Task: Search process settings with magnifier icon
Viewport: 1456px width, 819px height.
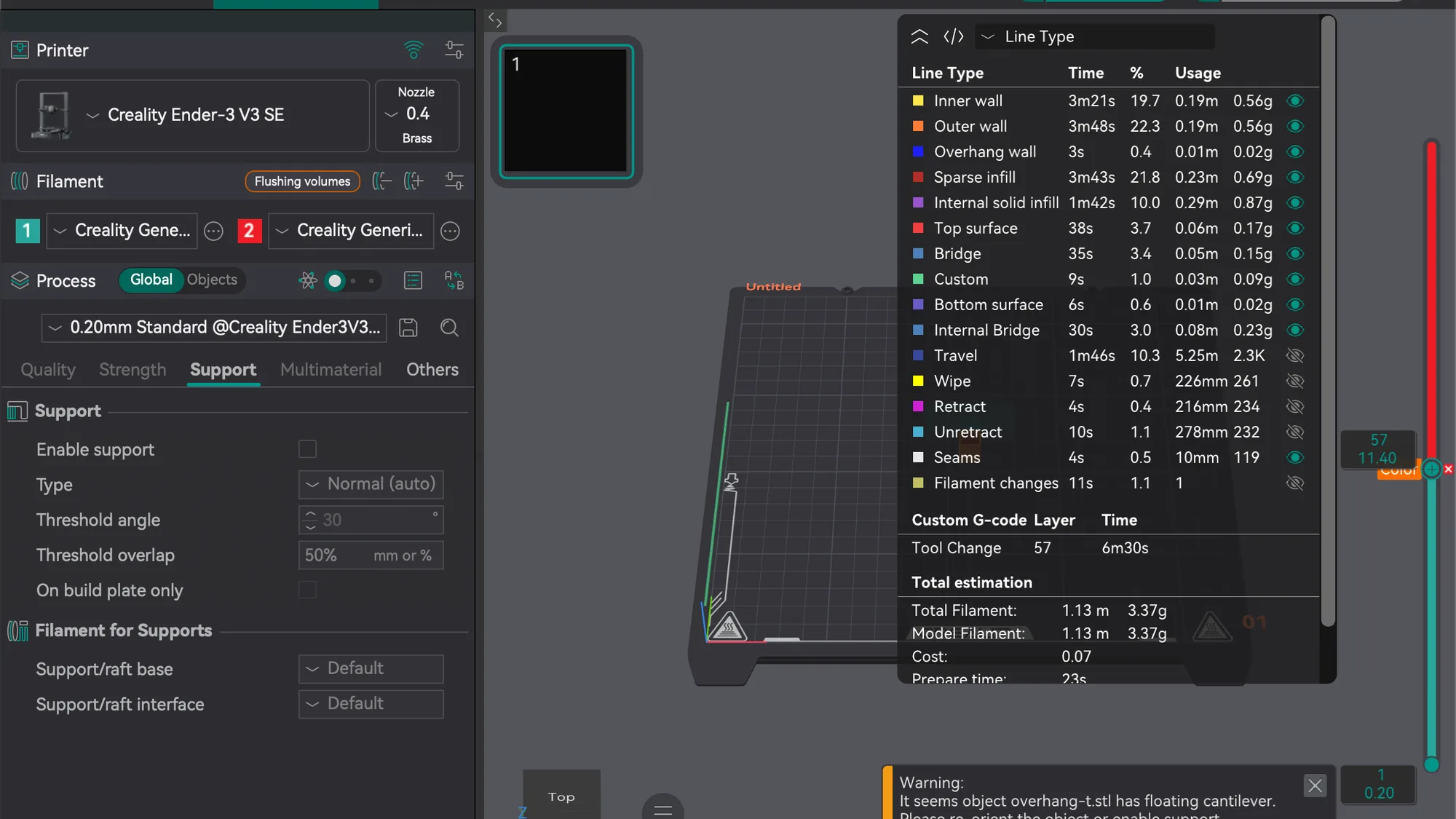Action: pyautogui.click(x=449, y=328)
